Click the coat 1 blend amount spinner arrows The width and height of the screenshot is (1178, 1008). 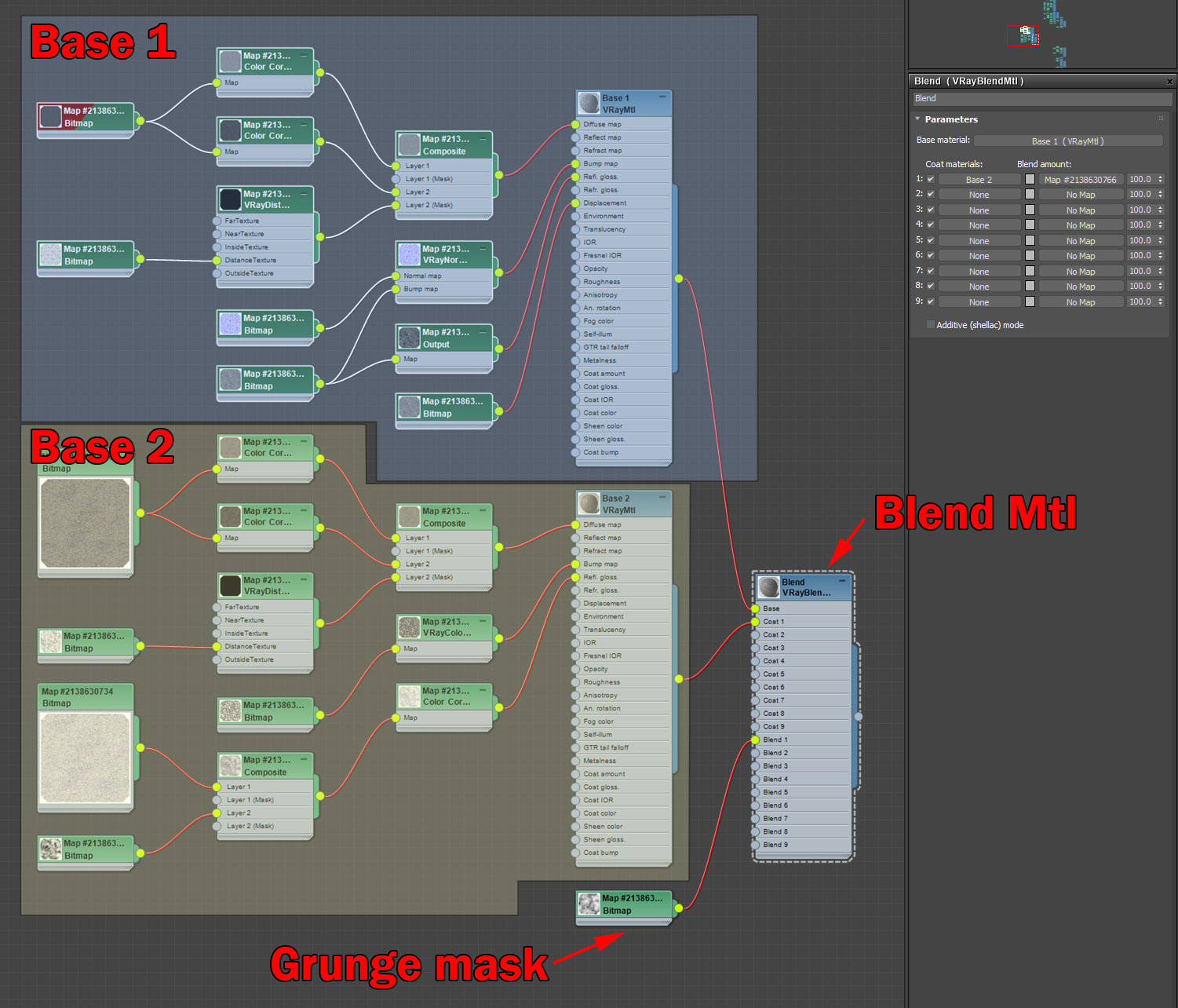1160,180
